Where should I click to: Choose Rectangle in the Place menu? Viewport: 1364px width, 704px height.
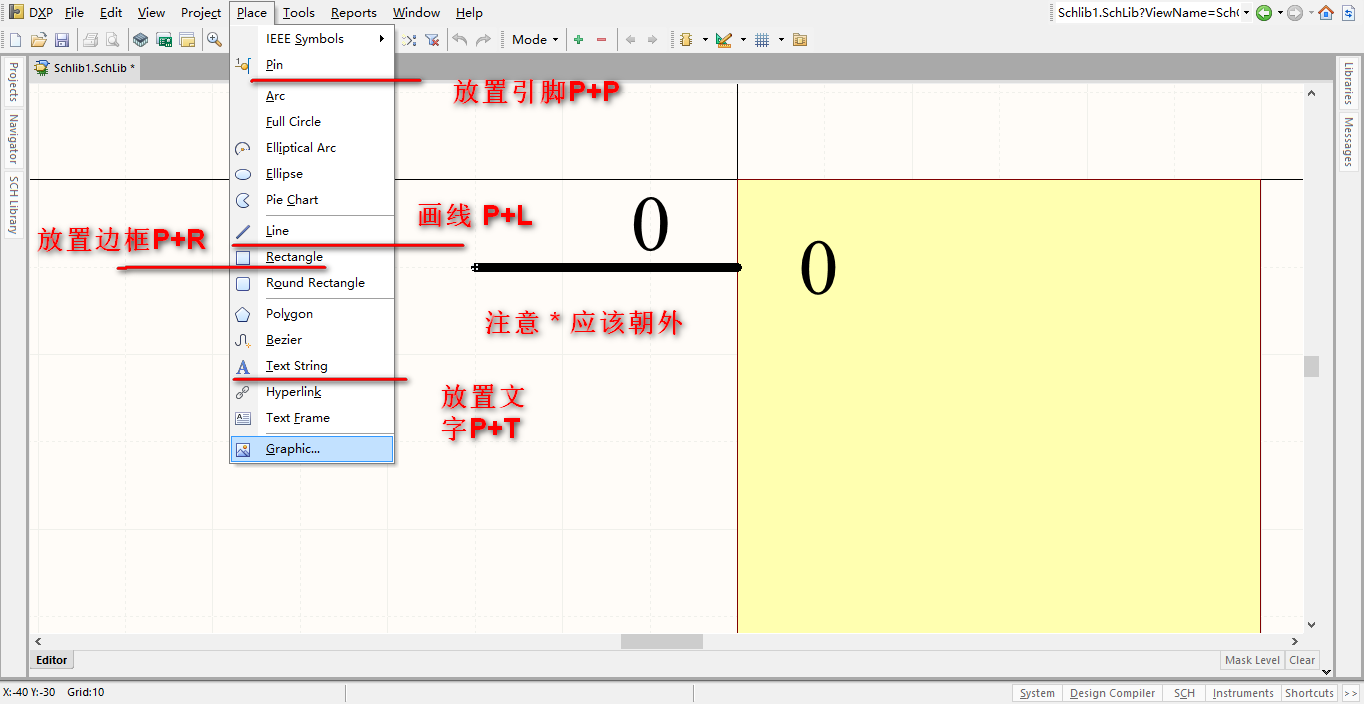pyautogui.click(x=294, y=257)
